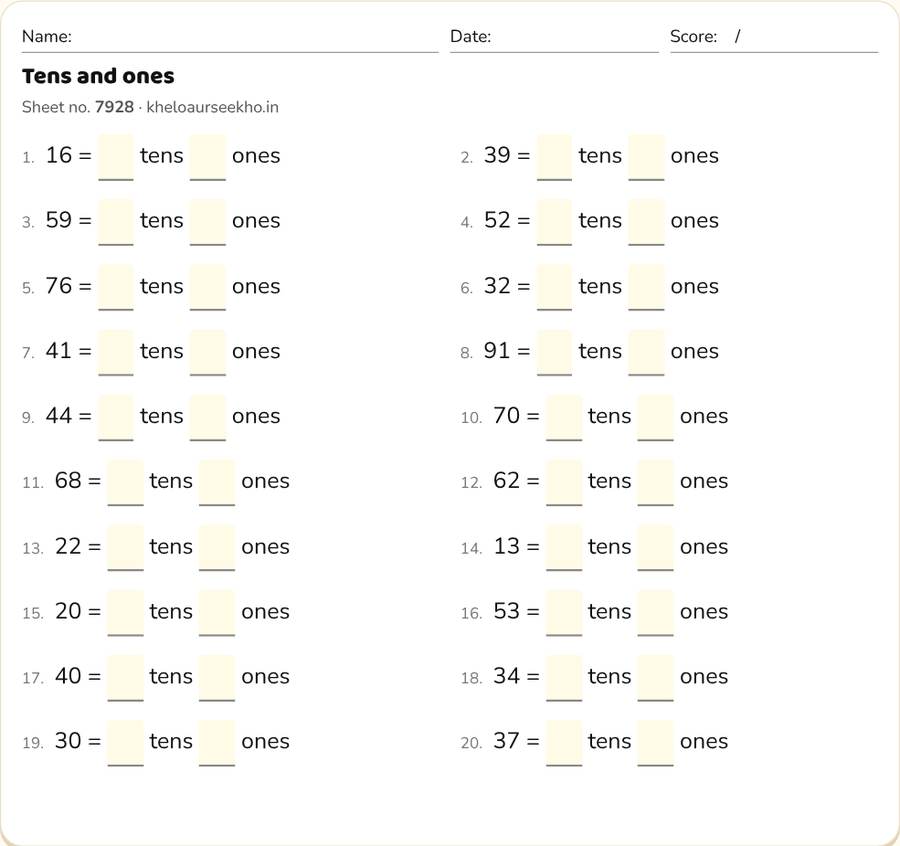Click the ones box for 68
The height and width of the screenshot is (846, 900).
pos(217,483)
